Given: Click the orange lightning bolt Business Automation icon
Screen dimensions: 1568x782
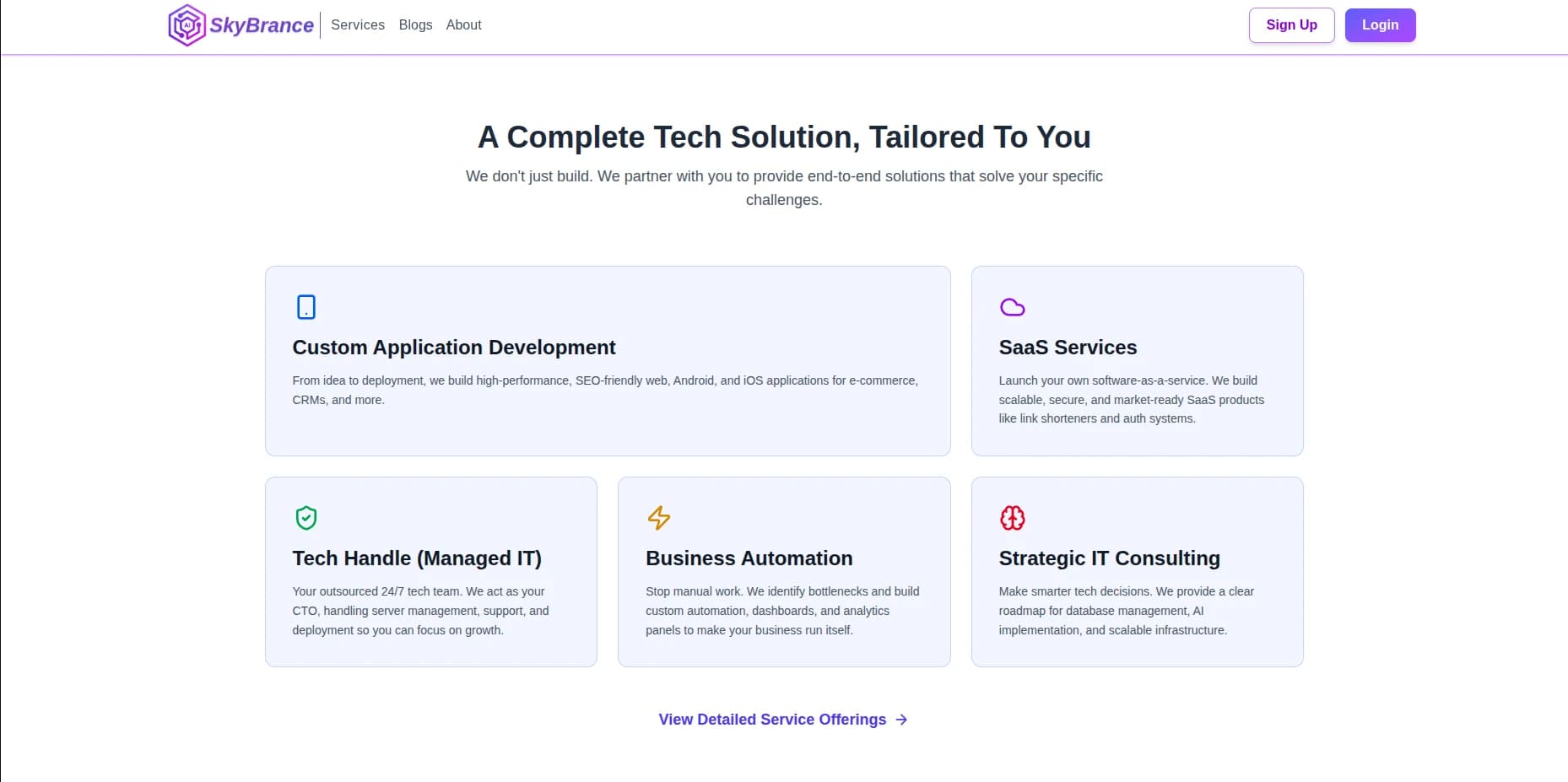Looking at the screenshot, I should click(659, 518).
